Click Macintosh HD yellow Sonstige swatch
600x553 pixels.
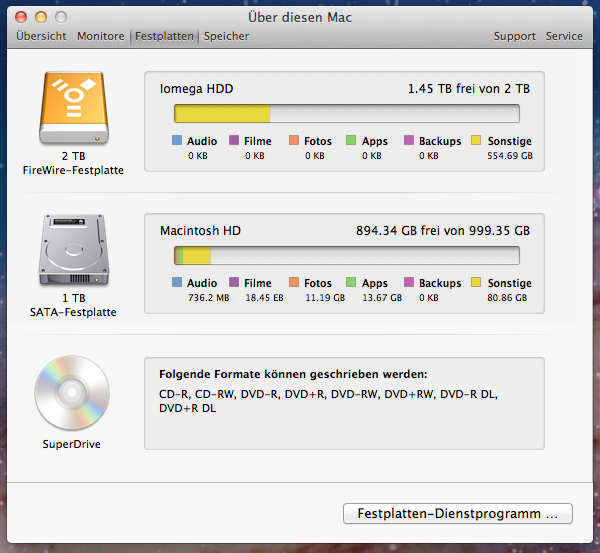point(476,282)
